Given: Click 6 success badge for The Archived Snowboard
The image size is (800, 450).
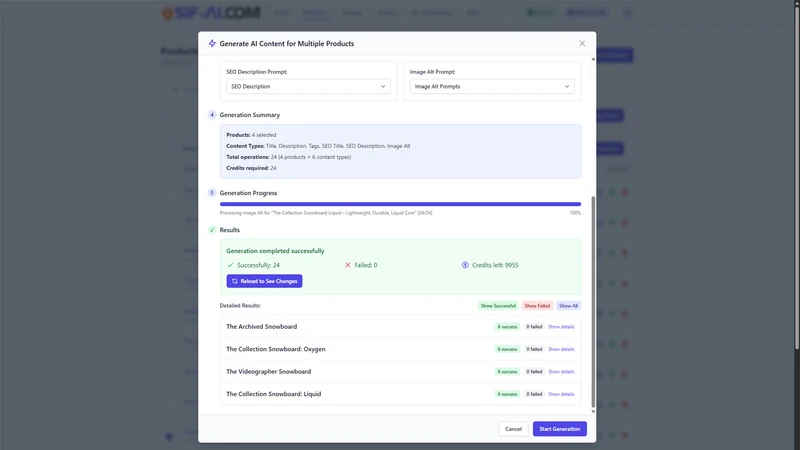Looking at the screenshot, I should 507,327.
